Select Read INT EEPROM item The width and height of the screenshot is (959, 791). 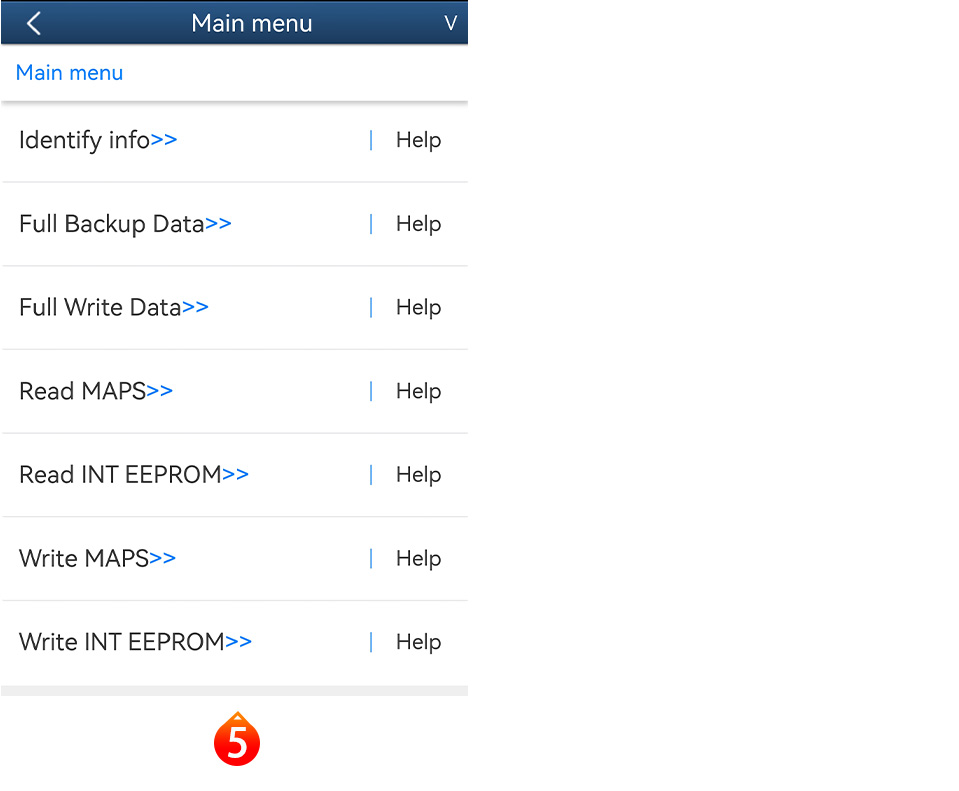(120, 475)
